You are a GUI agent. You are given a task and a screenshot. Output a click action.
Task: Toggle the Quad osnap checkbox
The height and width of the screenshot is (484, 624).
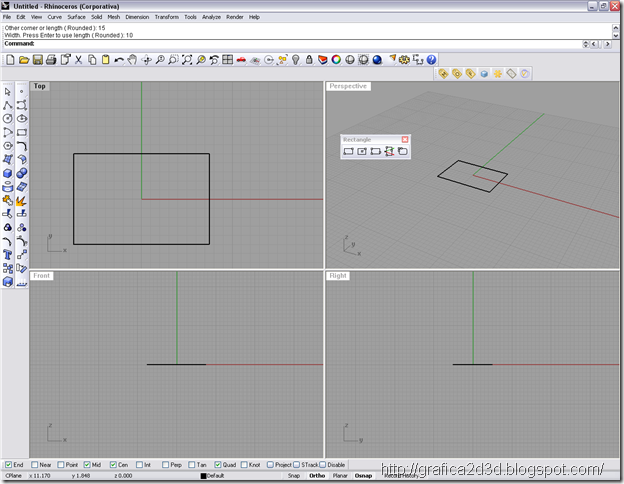[x=218, y=464]
